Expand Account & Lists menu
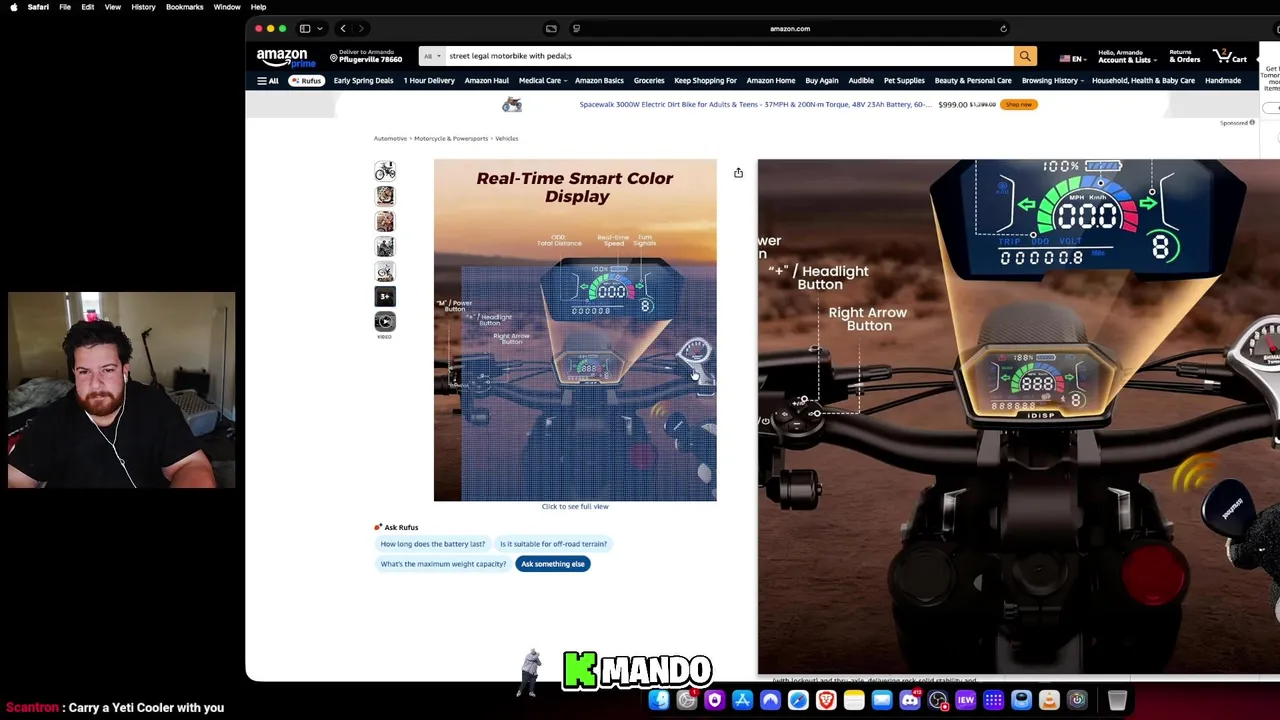The image size is (1280, 720). click(1126, 56)
